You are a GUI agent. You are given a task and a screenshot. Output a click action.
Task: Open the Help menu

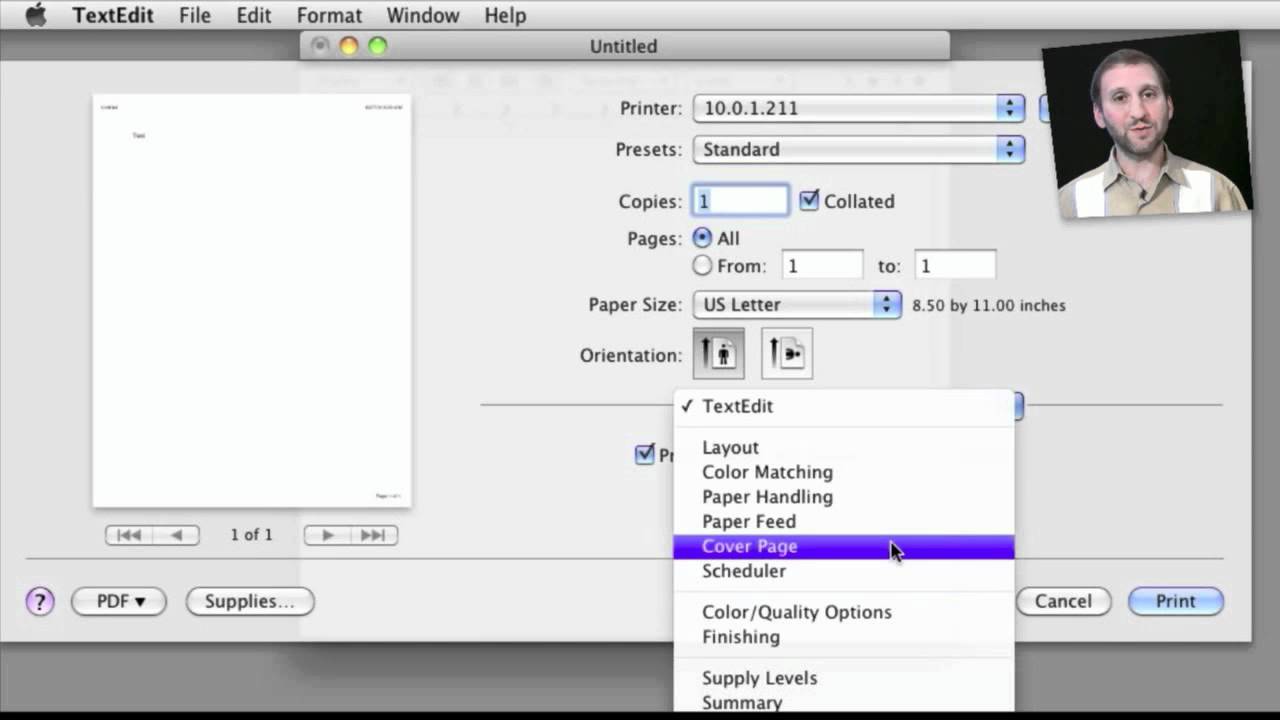click(x=505, y=15)
